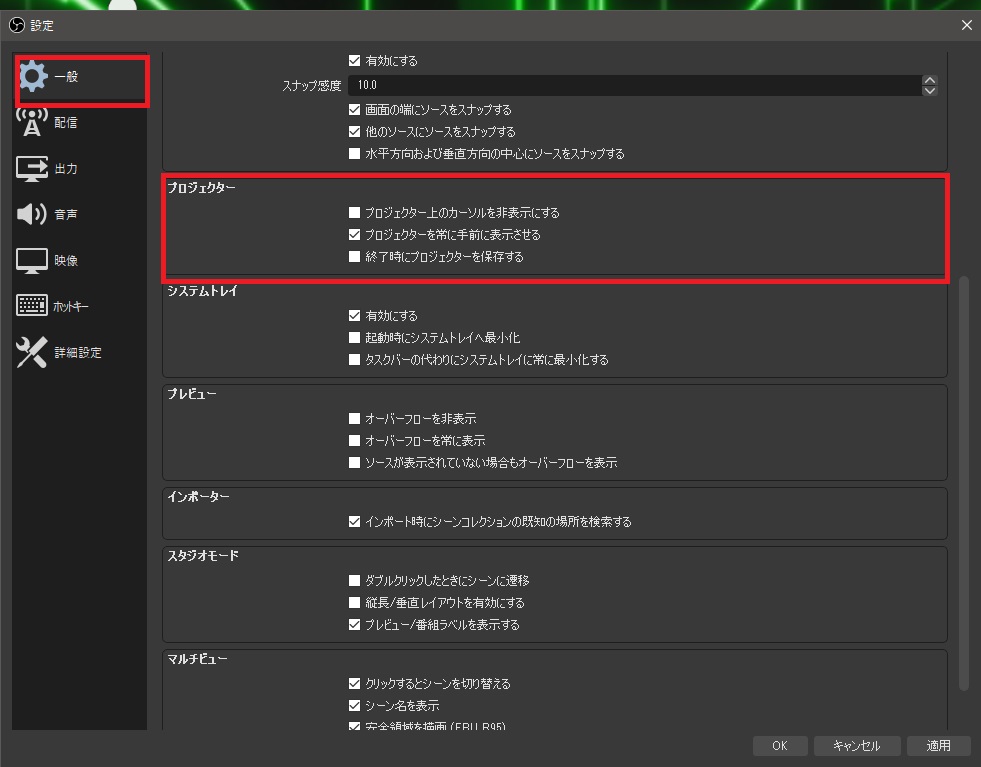Enable minimizing to system tray on startup
The height and width of the screenshot is (767, 981).
[355, 336]
